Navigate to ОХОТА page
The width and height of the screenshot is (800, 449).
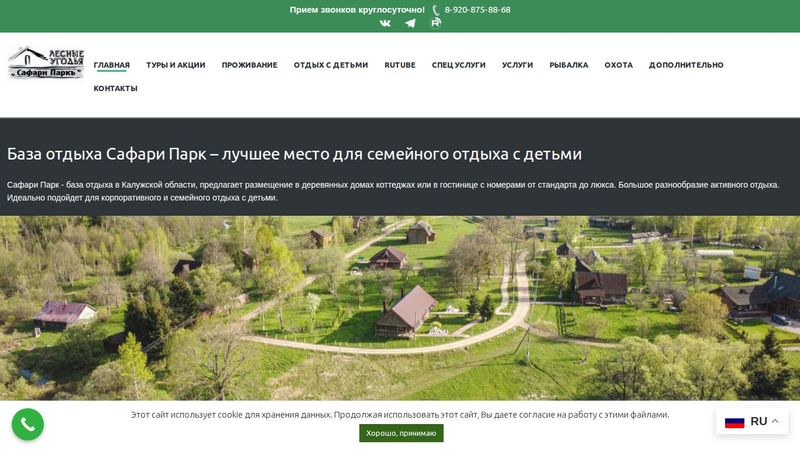point(618,65)
